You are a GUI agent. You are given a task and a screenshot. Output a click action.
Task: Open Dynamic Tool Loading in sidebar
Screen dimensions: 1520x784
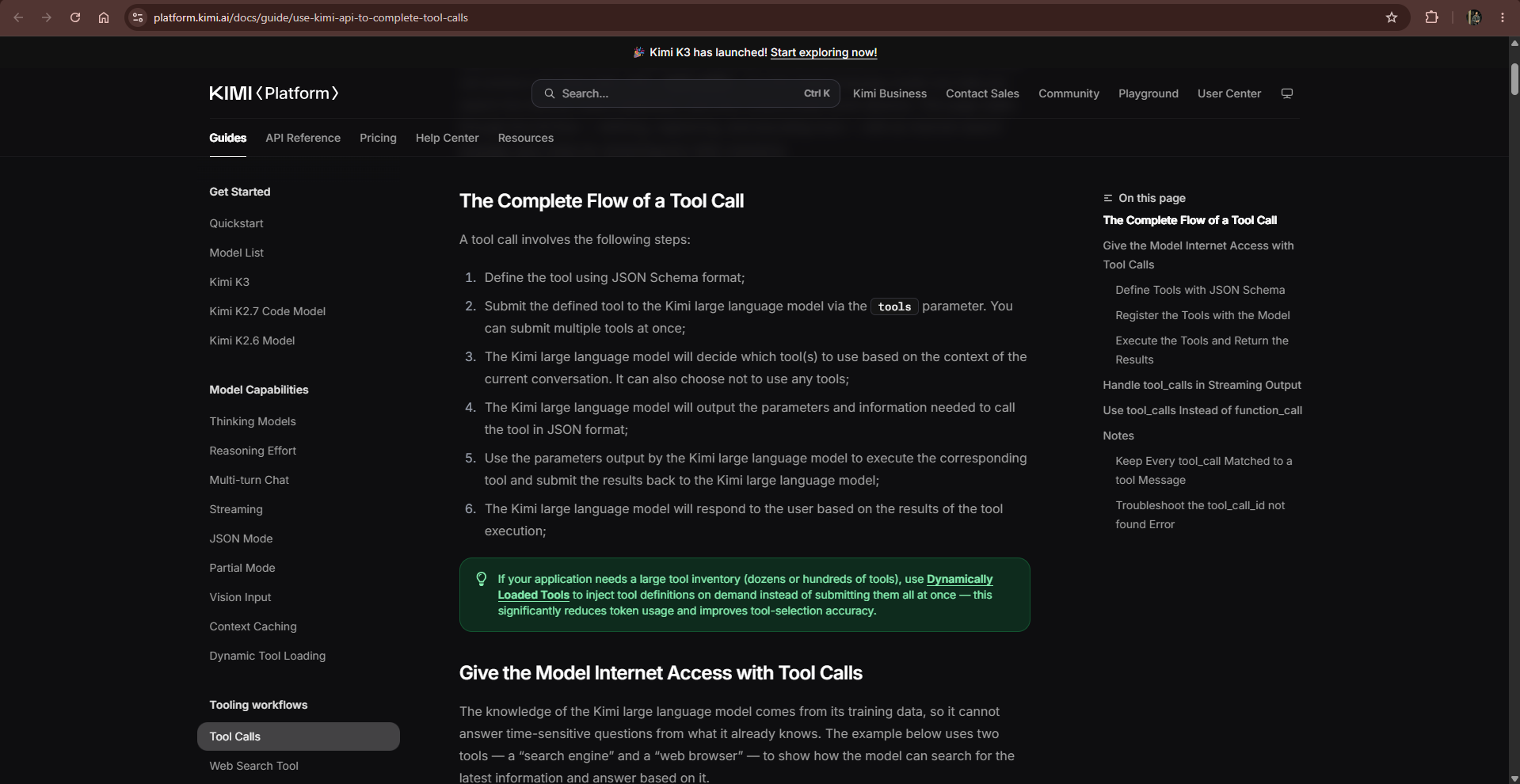(x=267, y=656)
